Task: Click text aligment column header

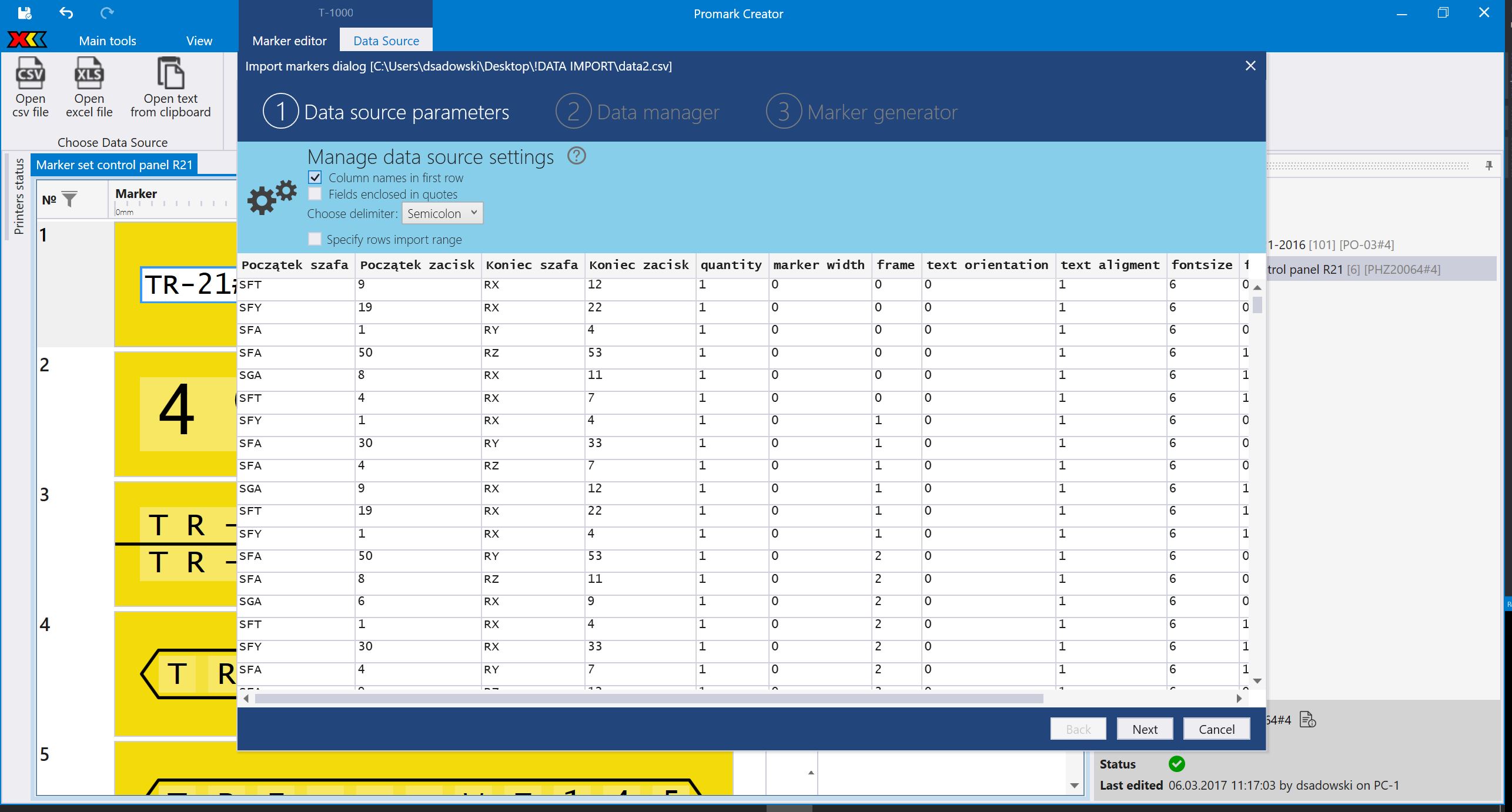Action: 1110,265
